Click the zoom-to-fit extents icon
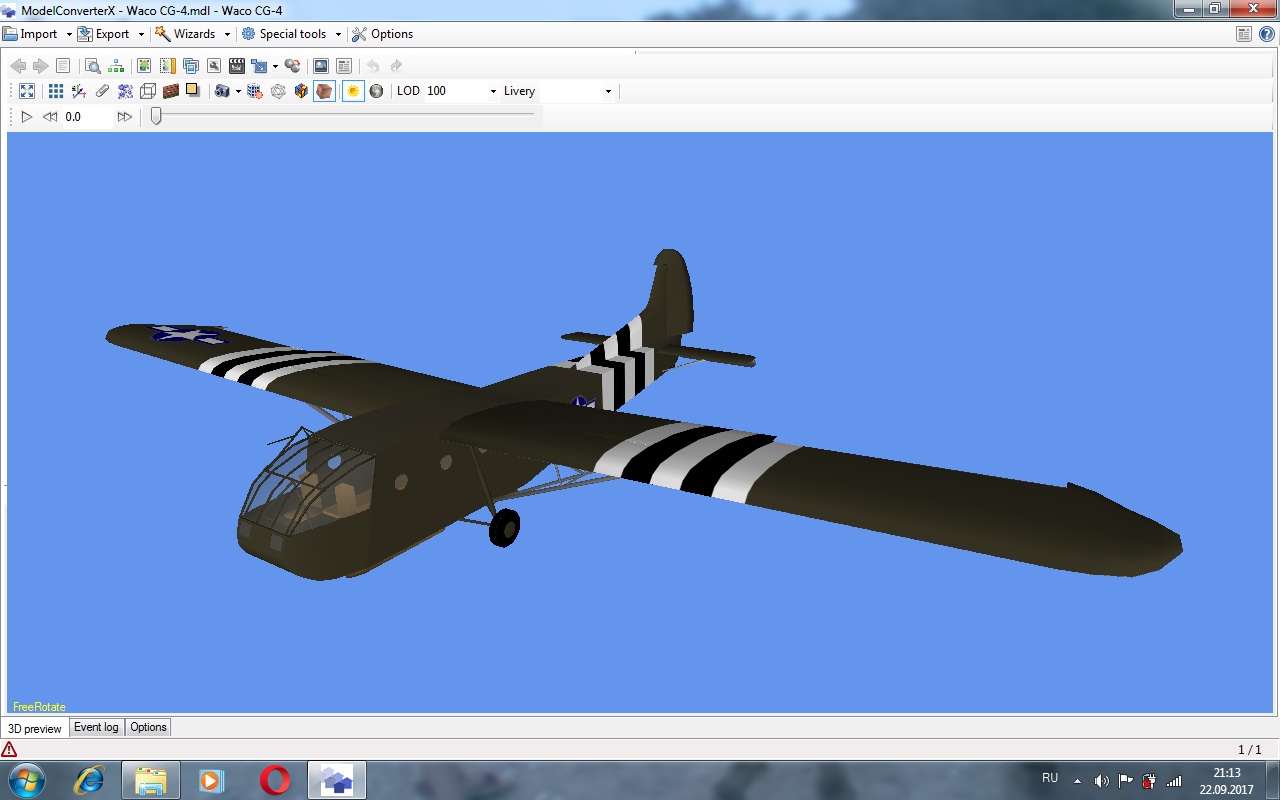Viewport: 1280px width, 800px height. pyautogui.click(x=27, y=91)
